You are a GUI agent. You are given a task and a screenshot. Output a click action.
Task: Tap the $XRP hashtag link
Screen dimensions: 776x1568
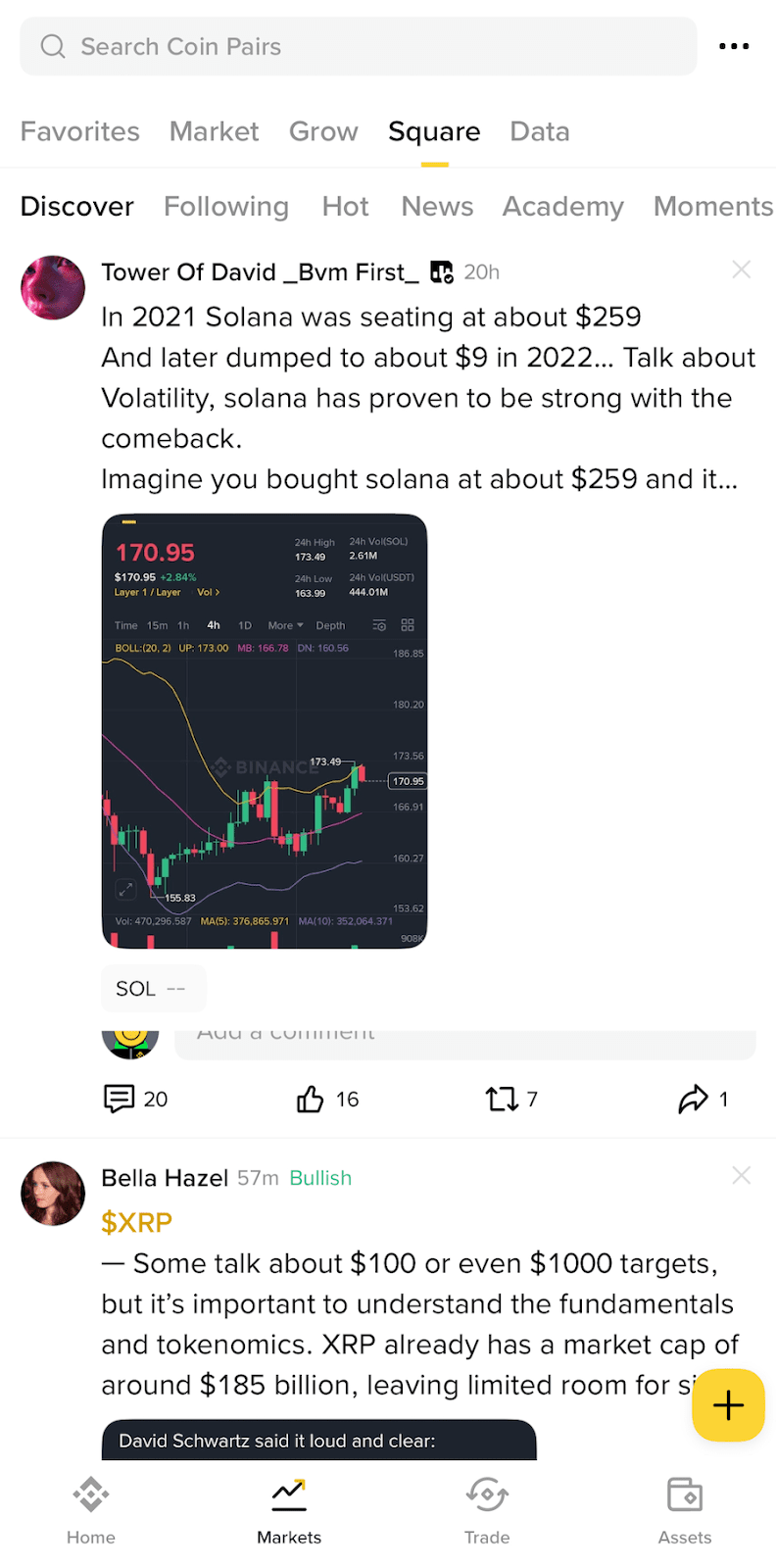pyautogui.click(x=137, y=1222)
